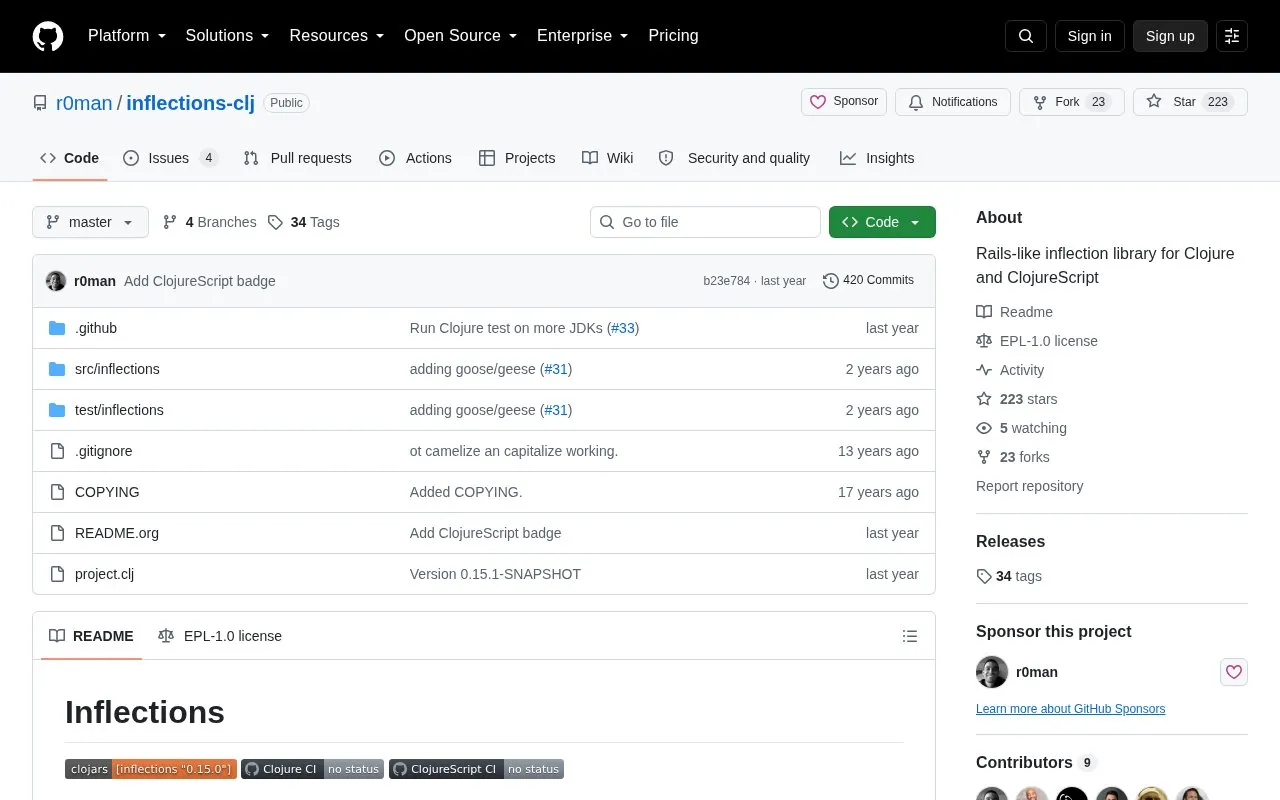Open the green Code dropdown button

coord(882,222)
